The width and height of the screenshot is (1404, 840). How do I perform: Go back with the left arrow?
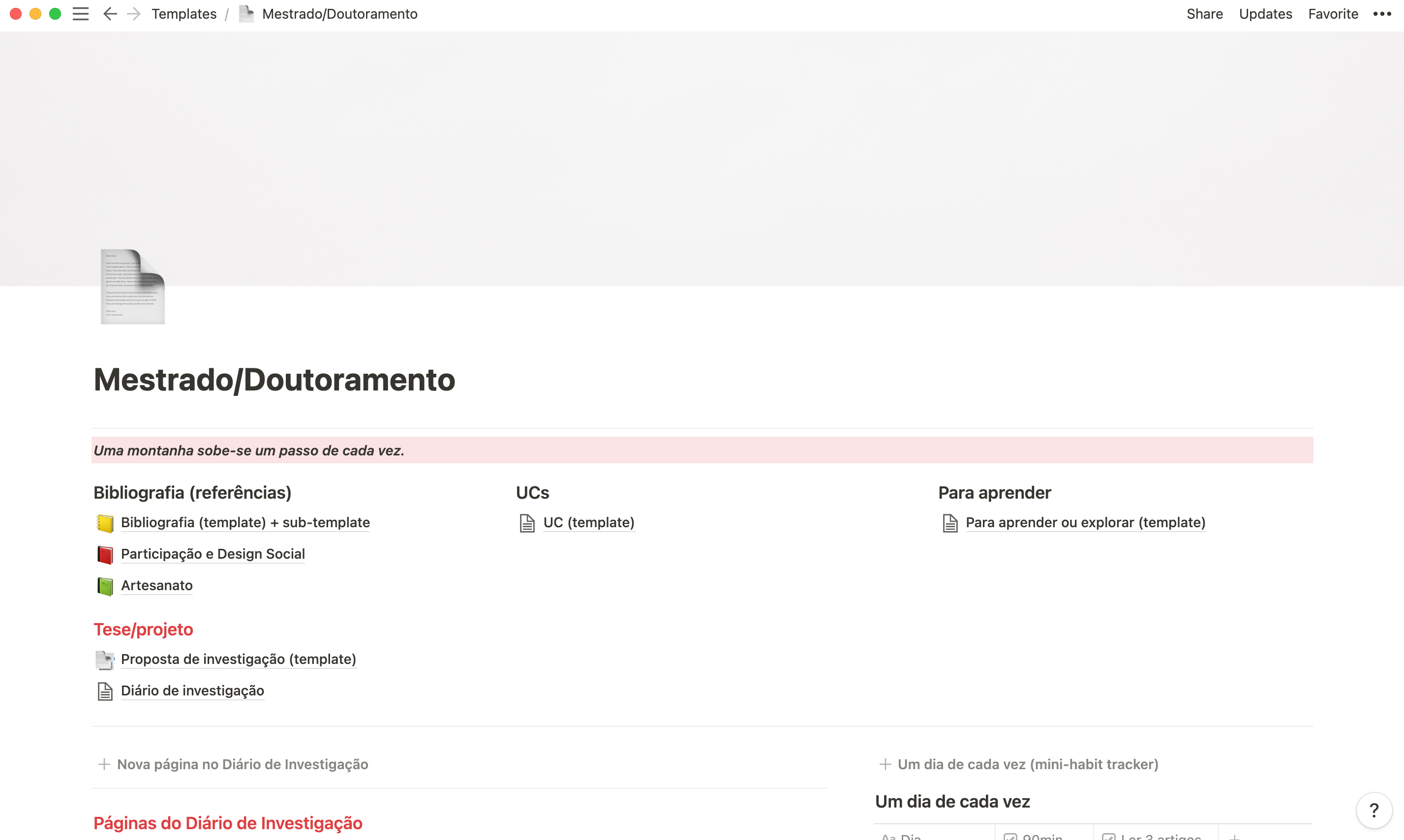click(110, 14)
